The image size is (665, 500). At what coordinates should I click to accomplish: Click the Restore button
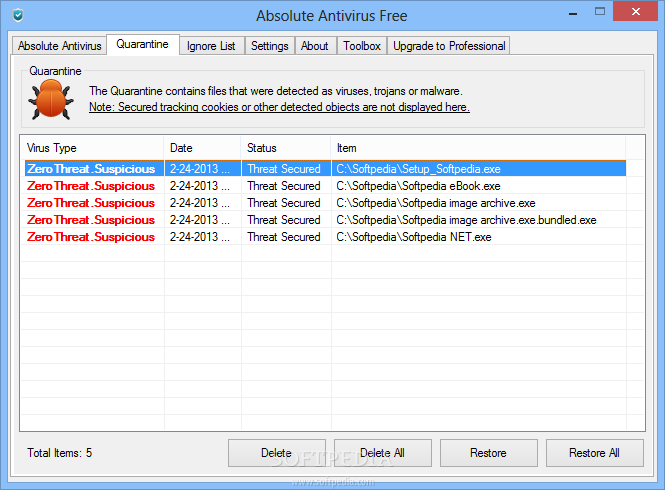pyautogui.click(x=489, y=453)
